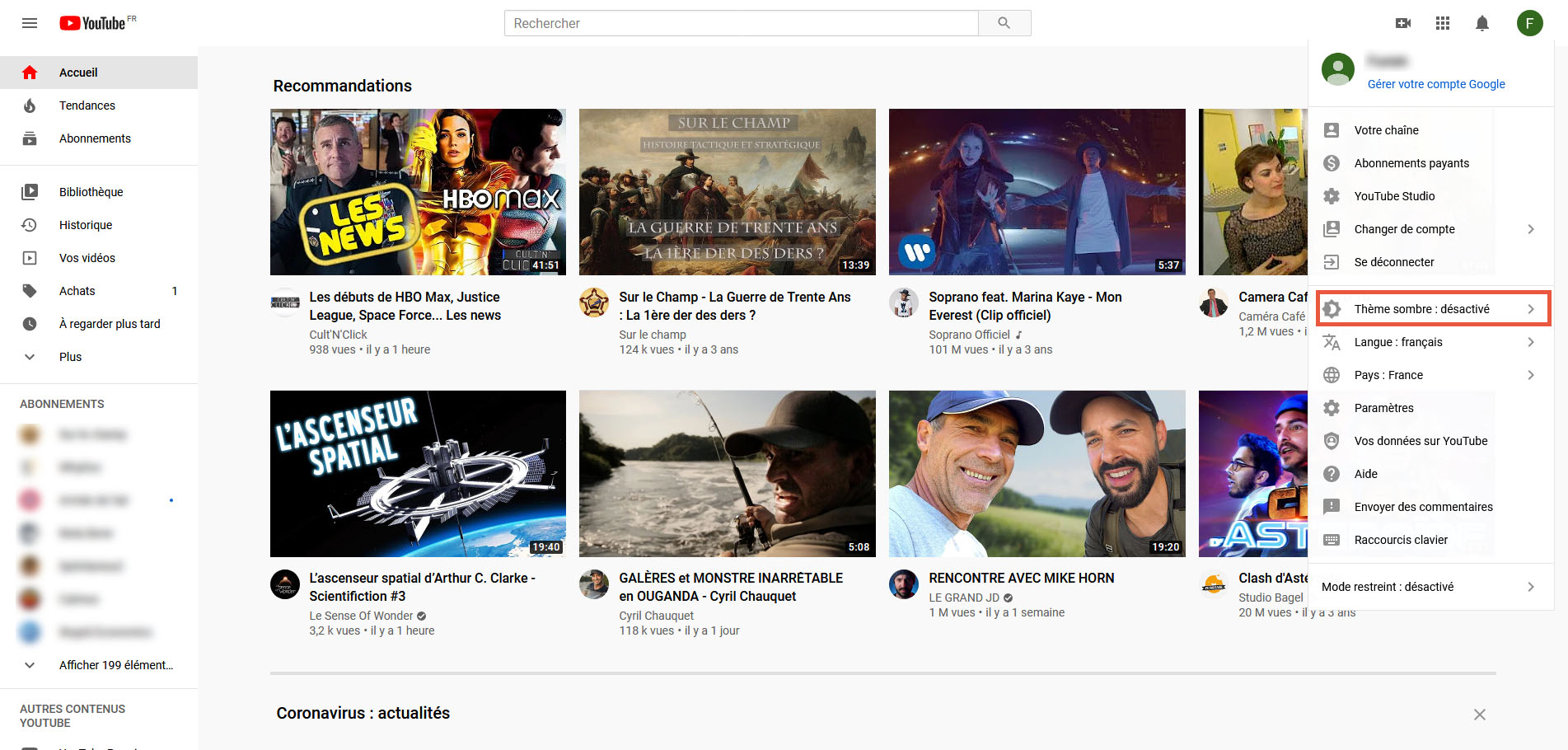Screen dimensions: 1568x750
Task: Click the Tendances flame icon
Action: coord(30,105)
